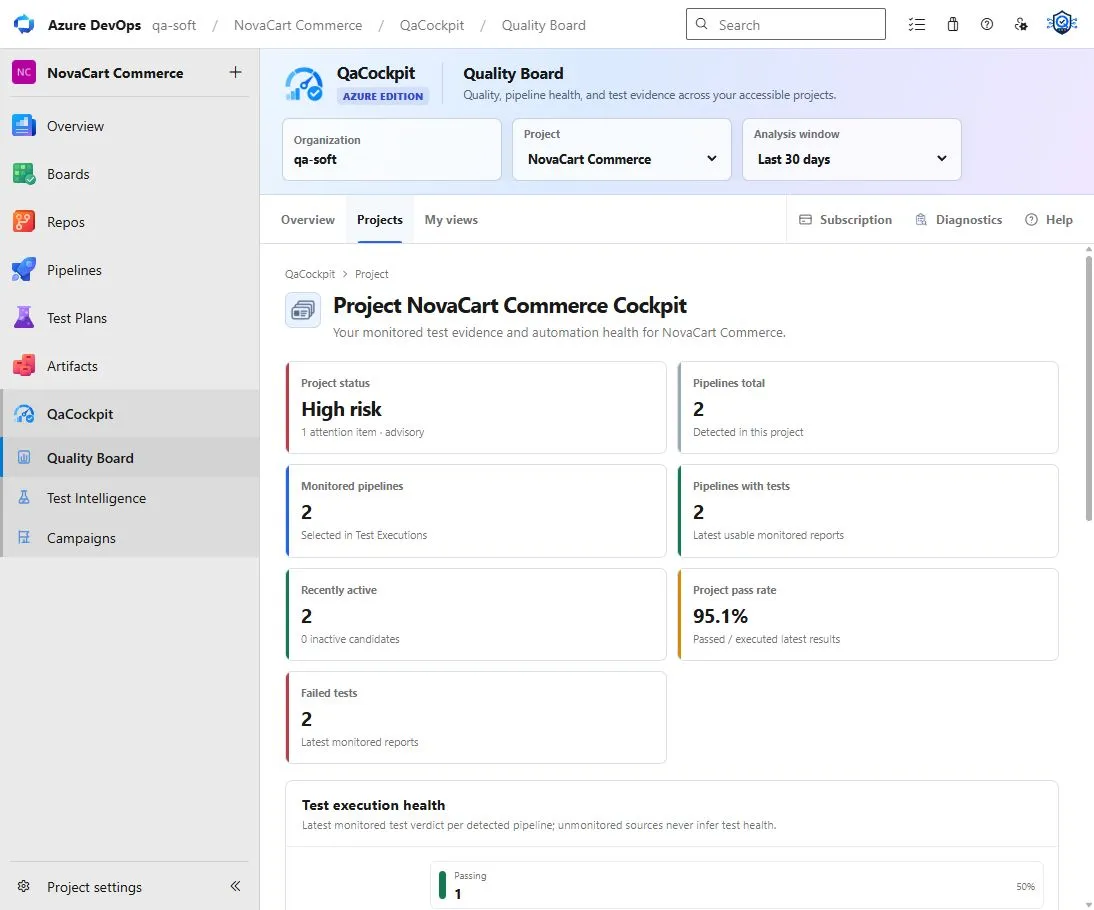Viewport: 1094px width, 910px height.
Task: Click the Repos icon in the sidebar
Action: point(24,222)
